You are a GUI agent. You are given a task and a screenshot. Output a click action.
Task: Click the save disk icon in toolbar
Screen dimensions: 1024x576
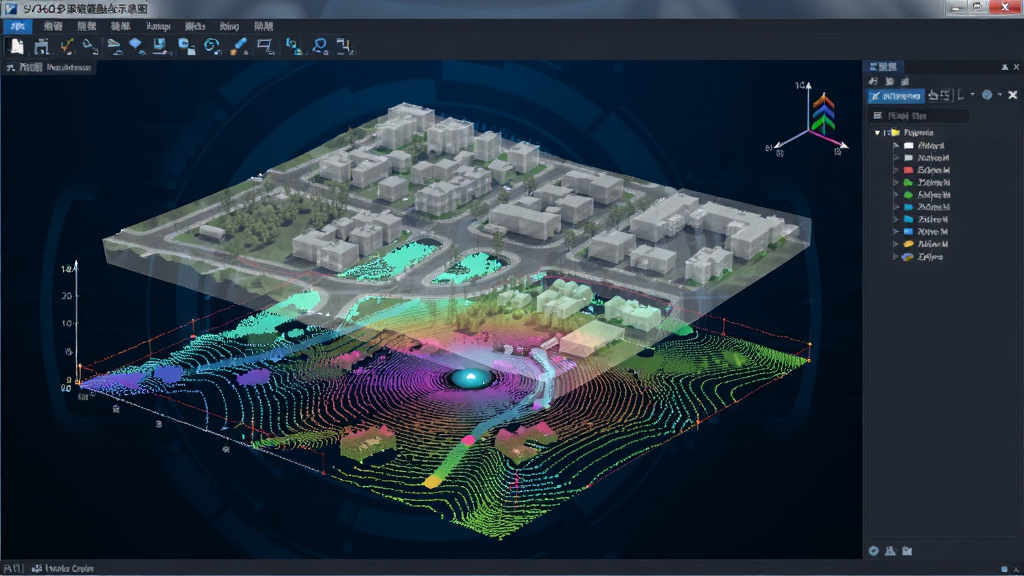tap(42, 46)
